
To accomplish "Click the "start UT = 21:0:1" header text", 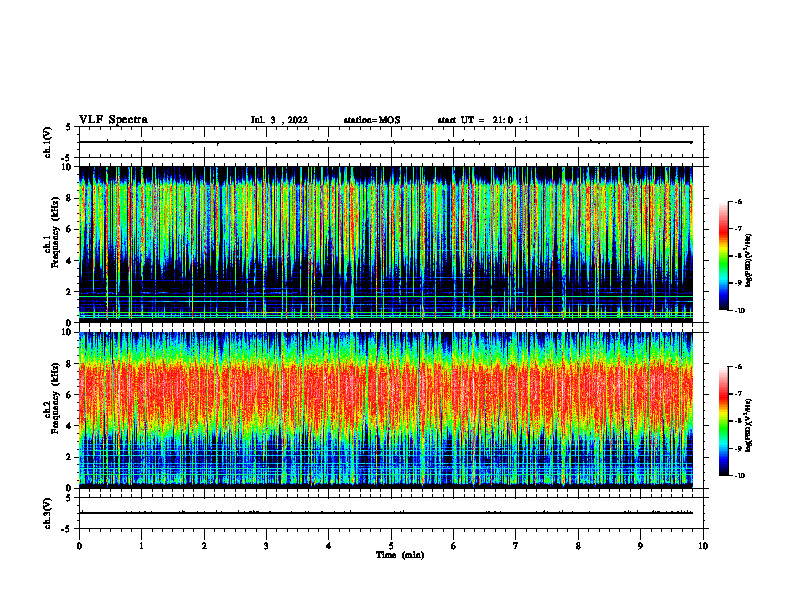I will (x=483, y=120).
